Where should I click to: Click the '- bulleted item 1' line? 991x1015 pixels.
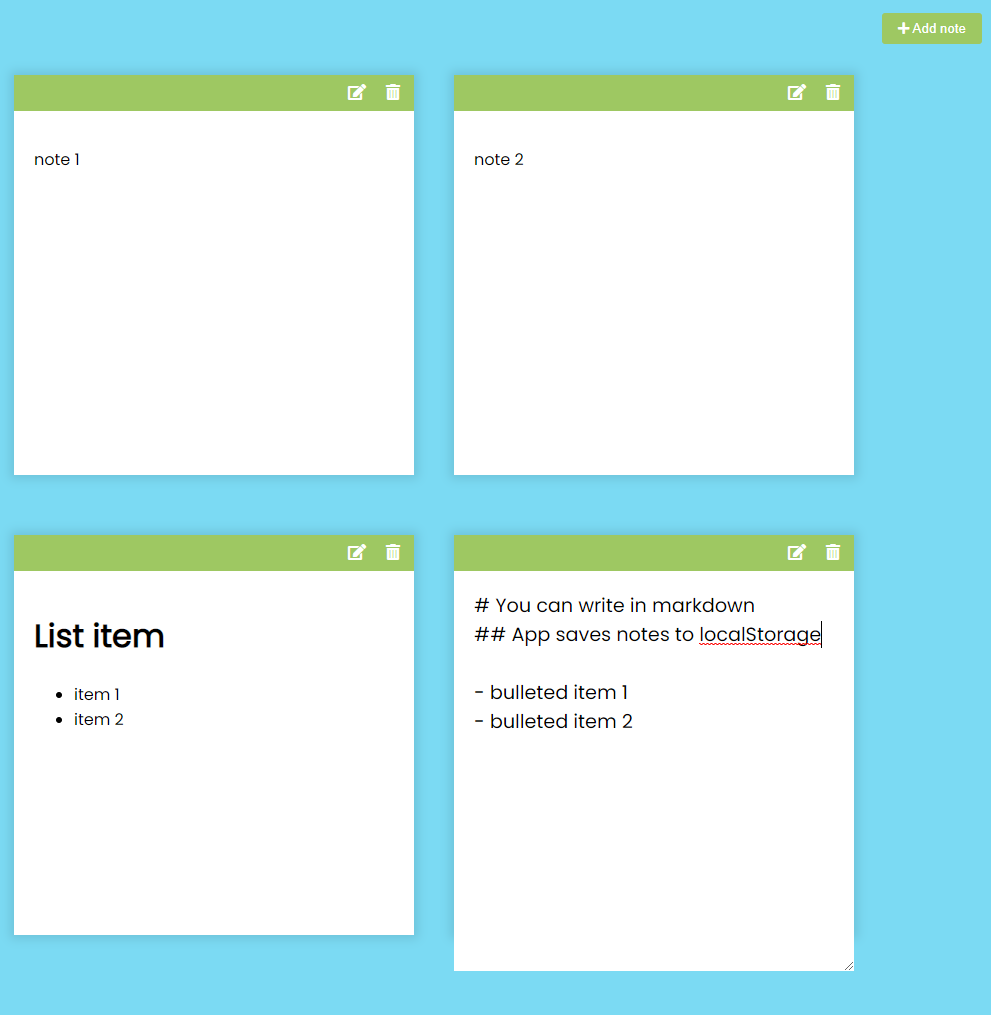pyautogui.click(x=551, y=693)
